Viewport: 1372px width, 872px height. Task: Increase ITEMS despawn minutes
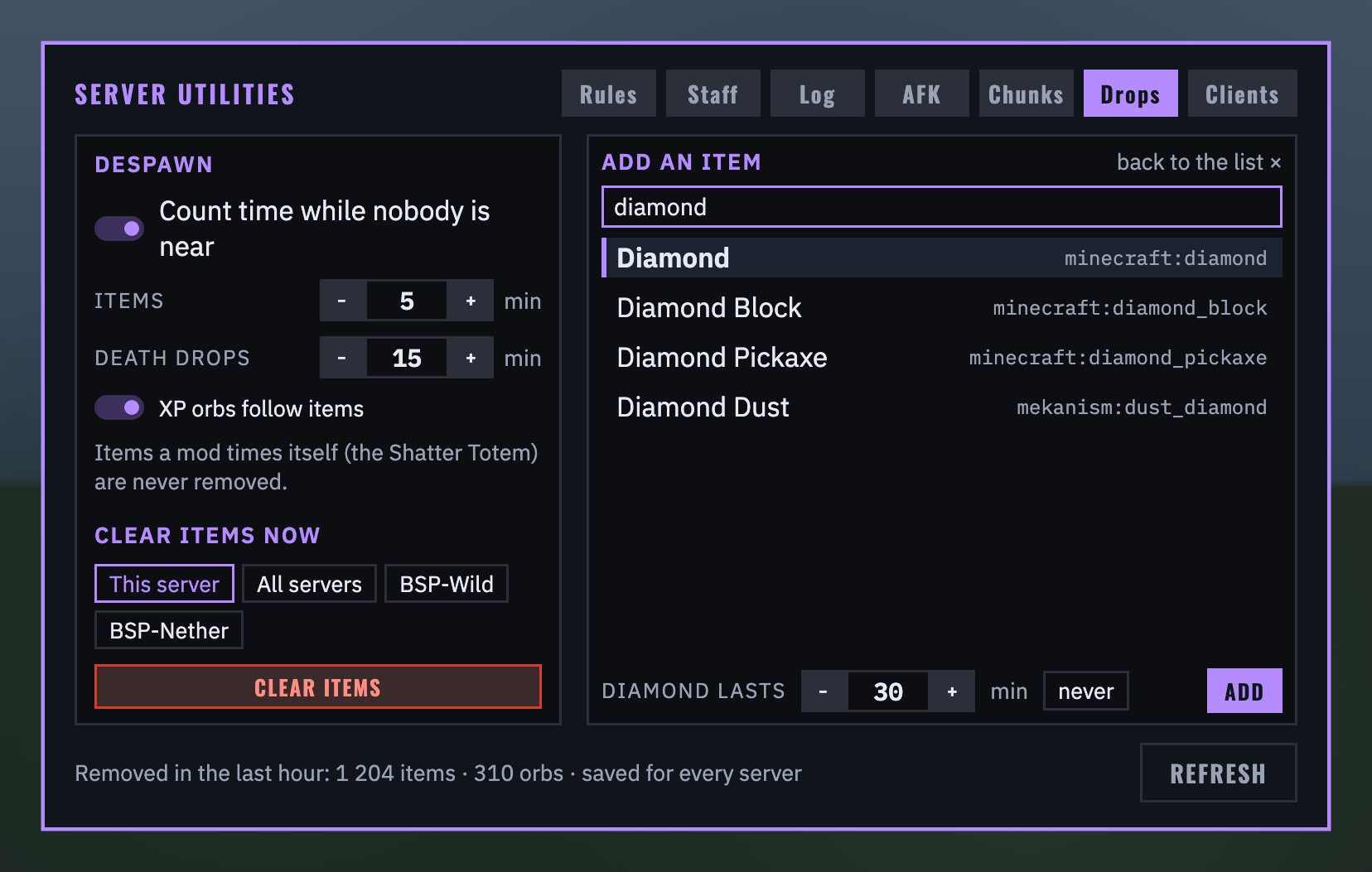[x=471, y=301]
